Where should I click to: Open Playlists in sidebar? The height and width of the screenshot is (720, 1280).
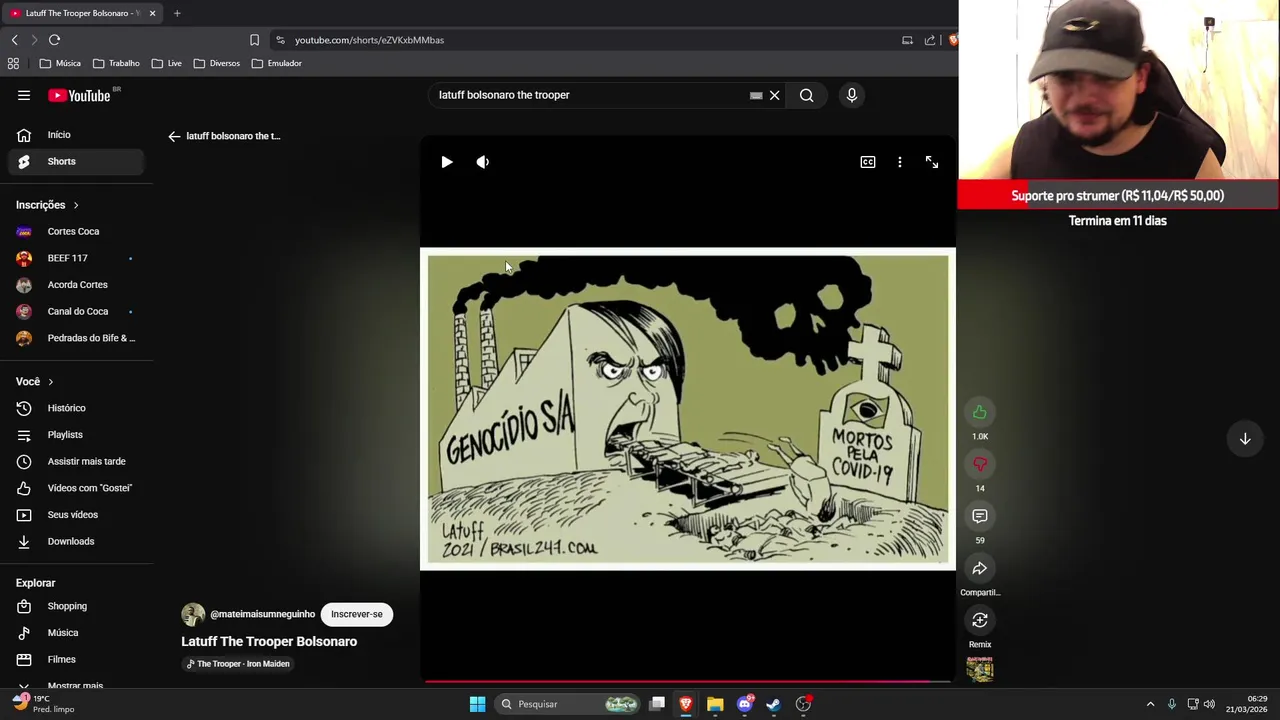click(75, 435)
